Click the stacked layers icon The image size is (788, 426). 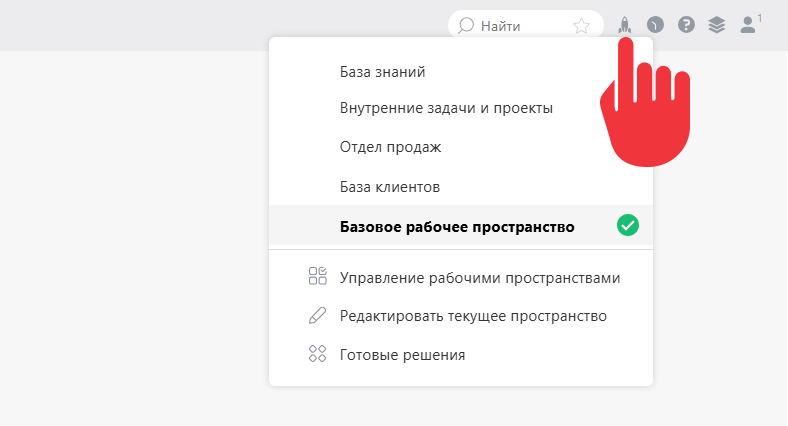(x=717, y=25)
